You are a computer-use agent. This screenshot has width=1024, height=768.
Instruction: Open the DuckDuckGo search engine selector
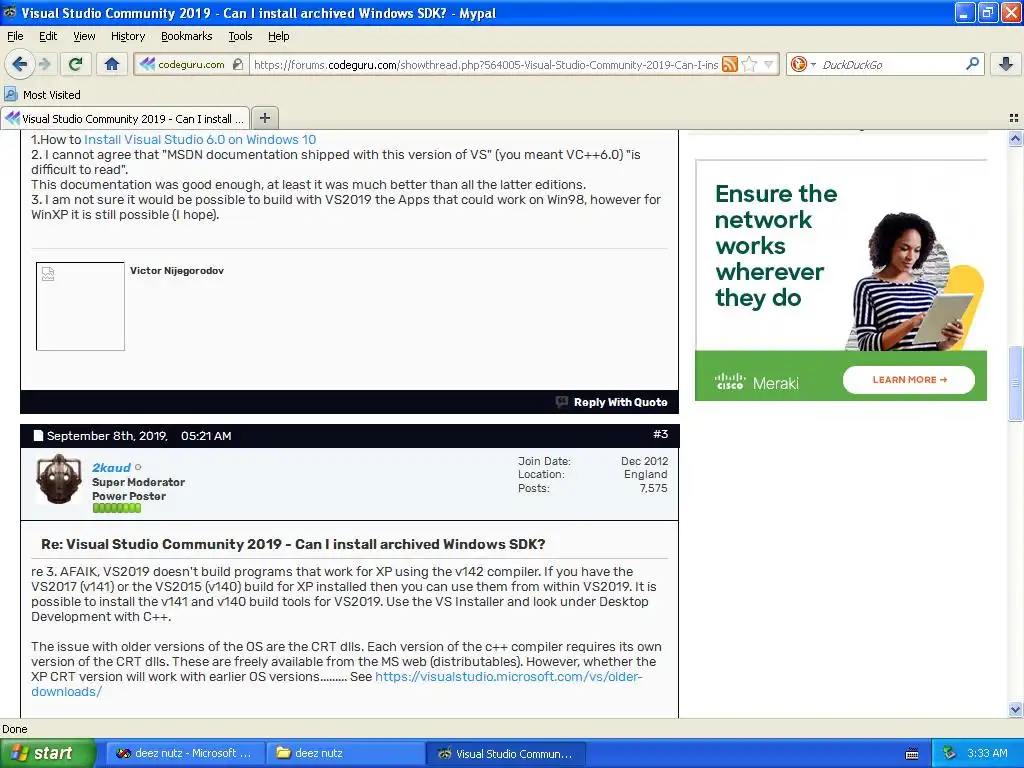click(803, 64)
